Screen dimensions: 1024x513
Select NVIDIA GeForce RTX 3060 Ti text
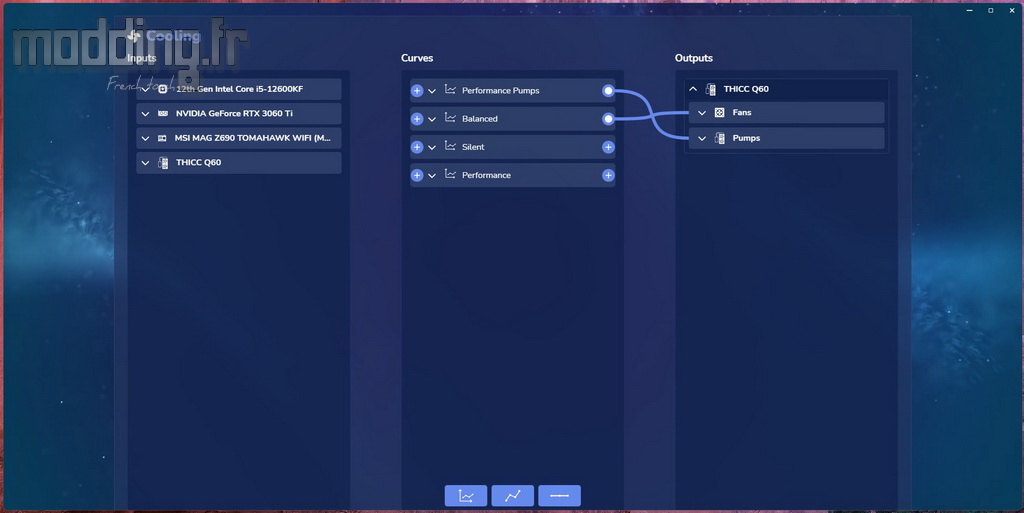pyautogui.click(x=234, y=114)
